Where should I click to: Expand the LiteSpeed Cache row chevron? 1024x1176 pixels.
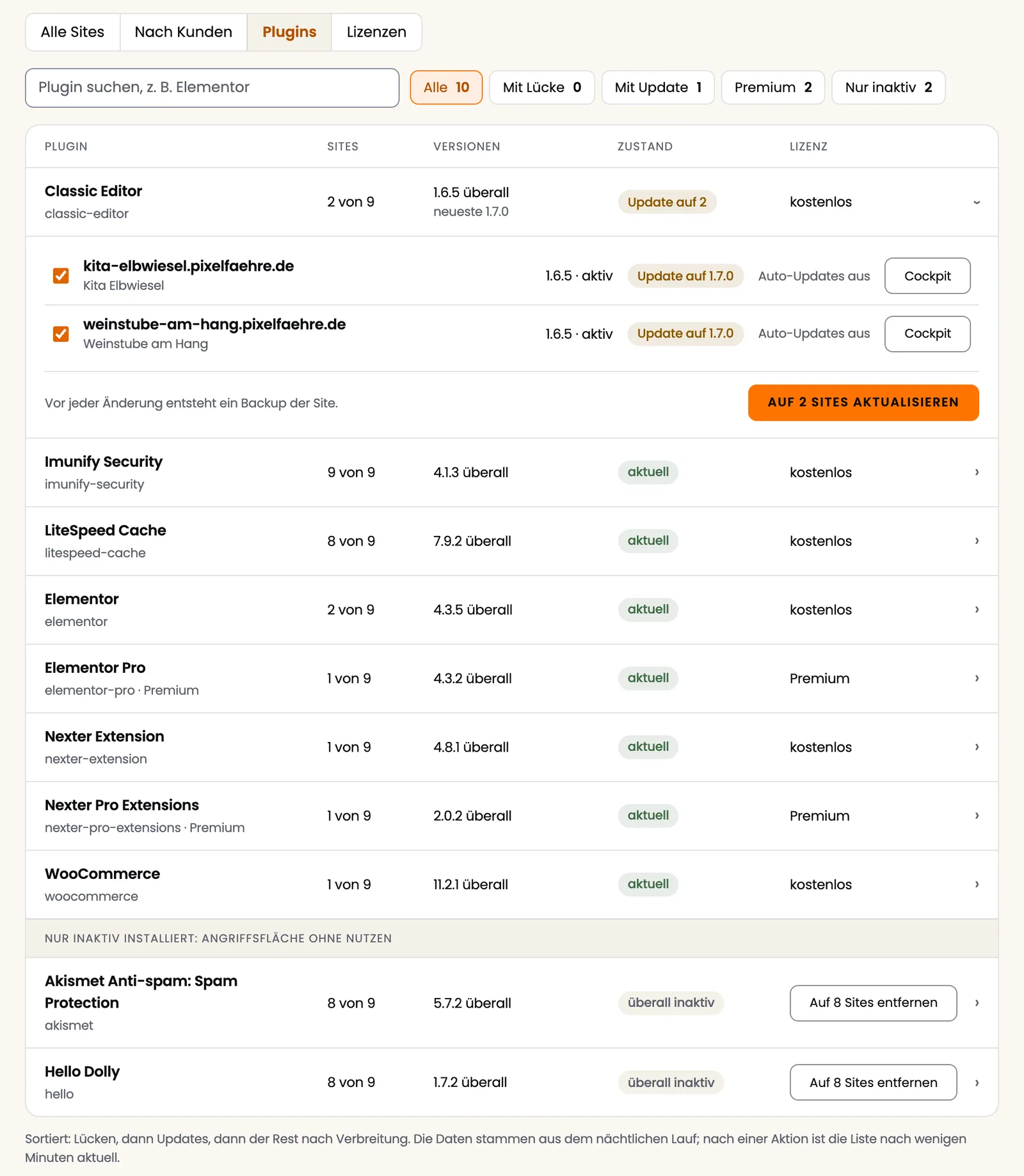click(977, 541)
